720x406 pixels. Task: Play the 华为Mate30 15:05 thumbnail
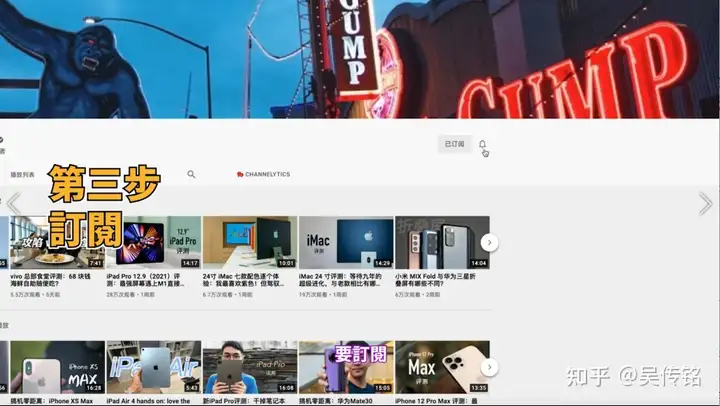pyautogui.click(x=346, y=367)
